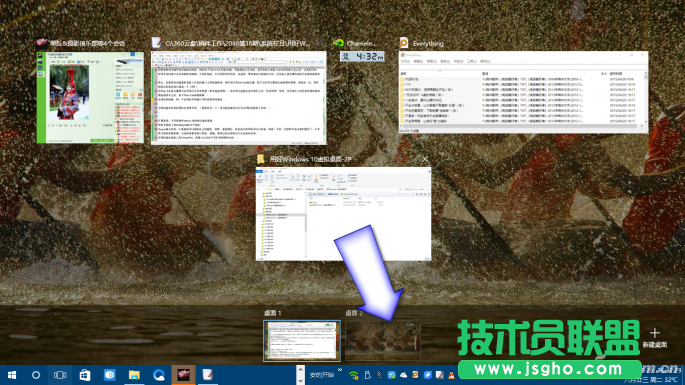Image resolution: width=685 pixels, height=385 pixels.
Task: Open the green Wi-Fi tray icon
Action: click(353, 375)
